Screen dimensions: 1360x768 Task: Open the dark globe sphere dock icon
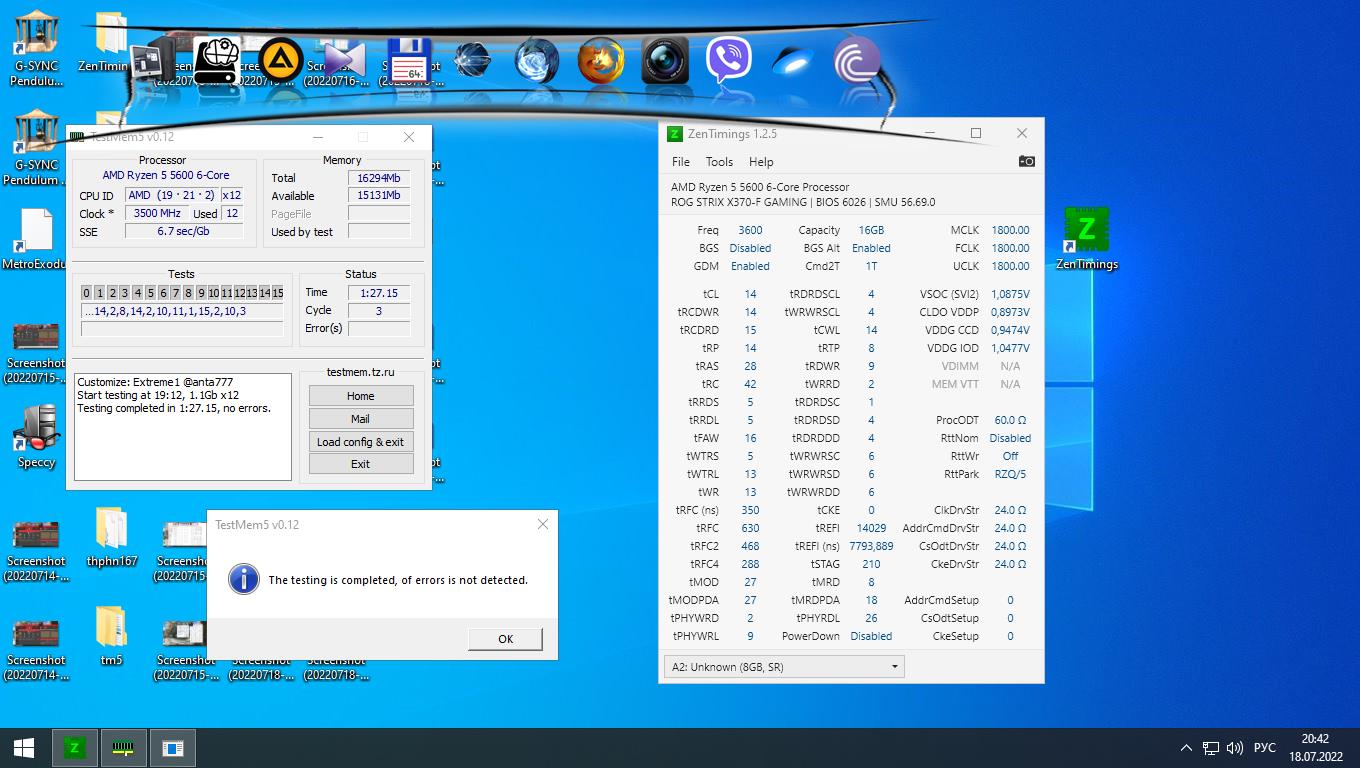(472, 60)
